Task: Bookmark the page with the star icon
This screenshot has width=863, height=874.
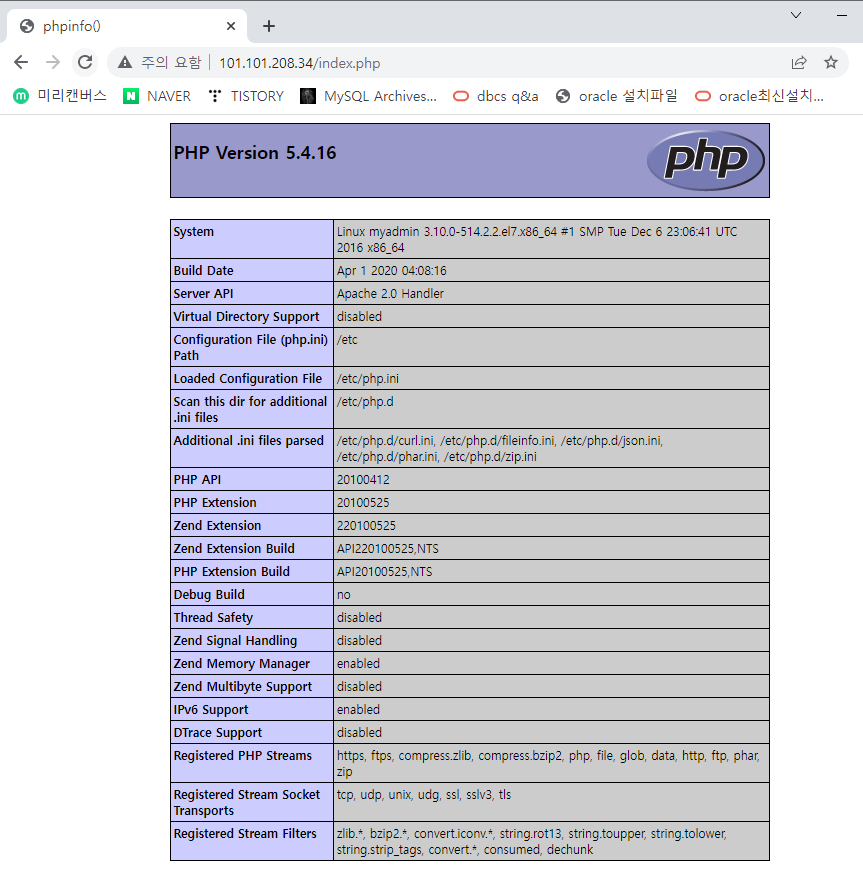Action: click(831, 62)
